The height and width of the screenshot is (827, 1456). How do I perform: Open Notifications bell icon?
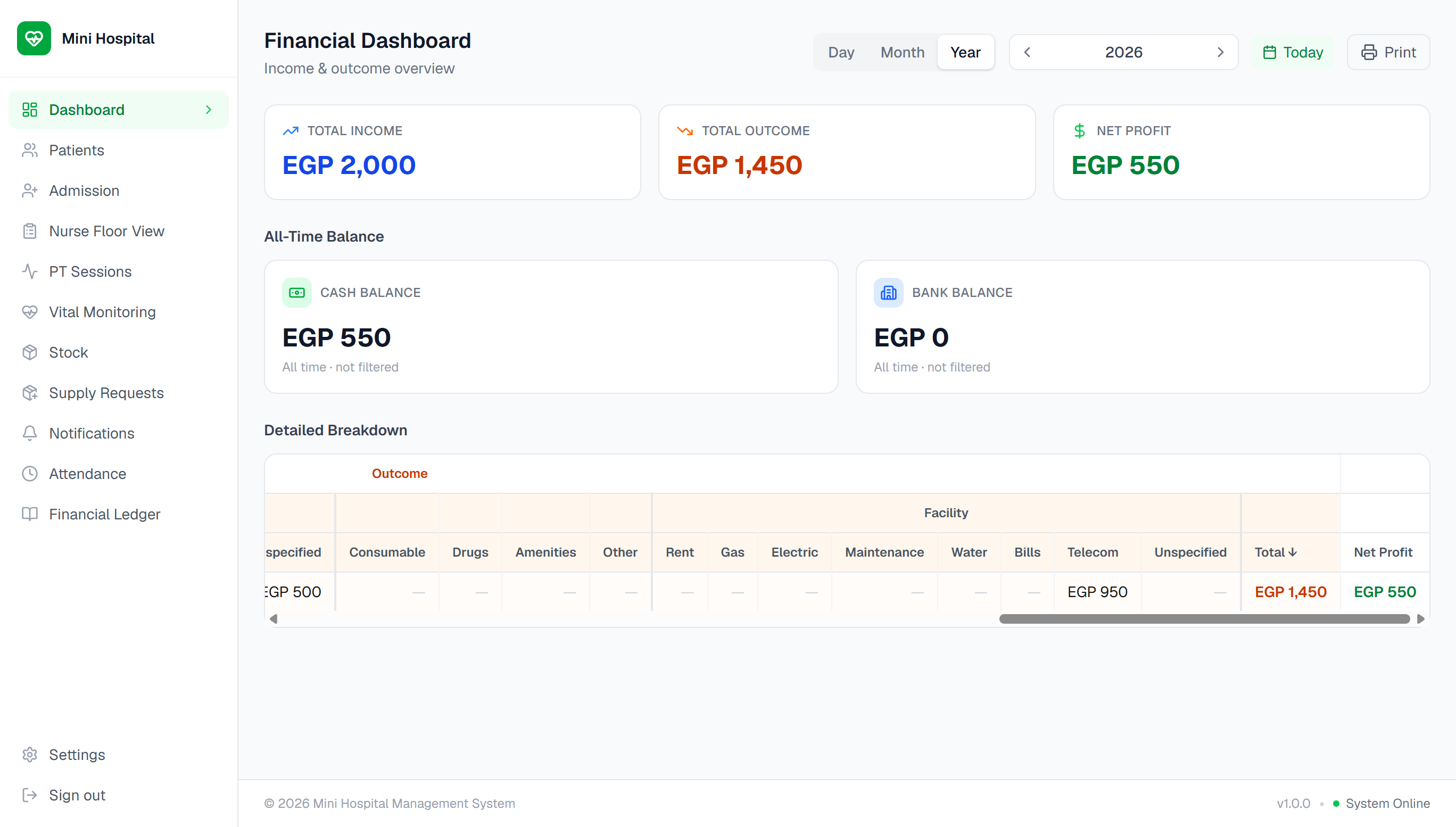[29, 433]
